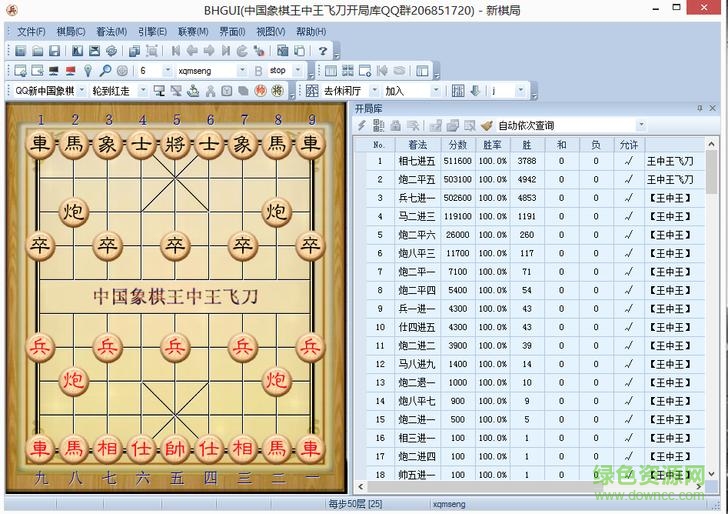Sort by the 分数 column header

[x=458, y=145]
